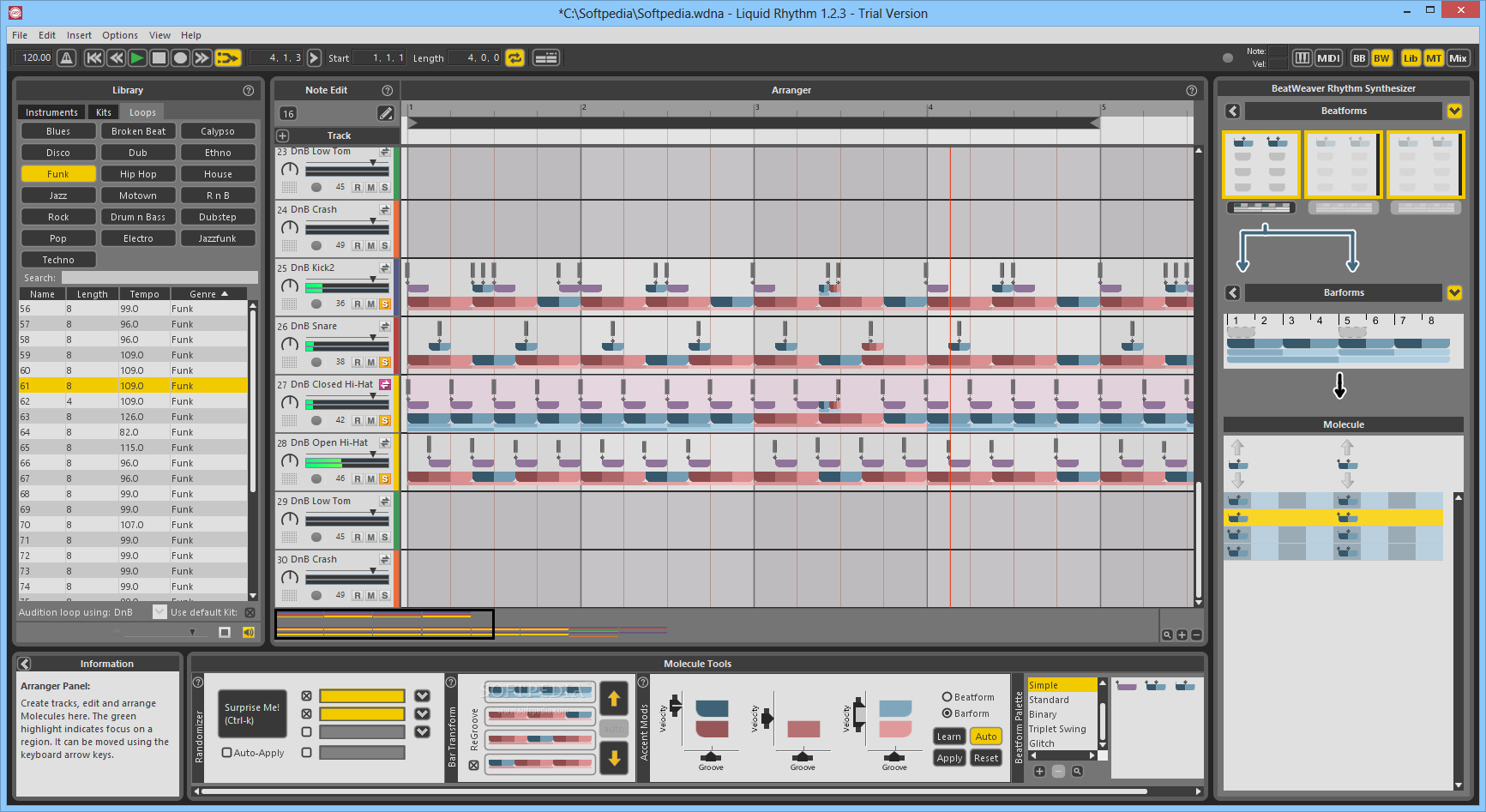
Task: Click the rewind transport button
Action: coord(116,58)
